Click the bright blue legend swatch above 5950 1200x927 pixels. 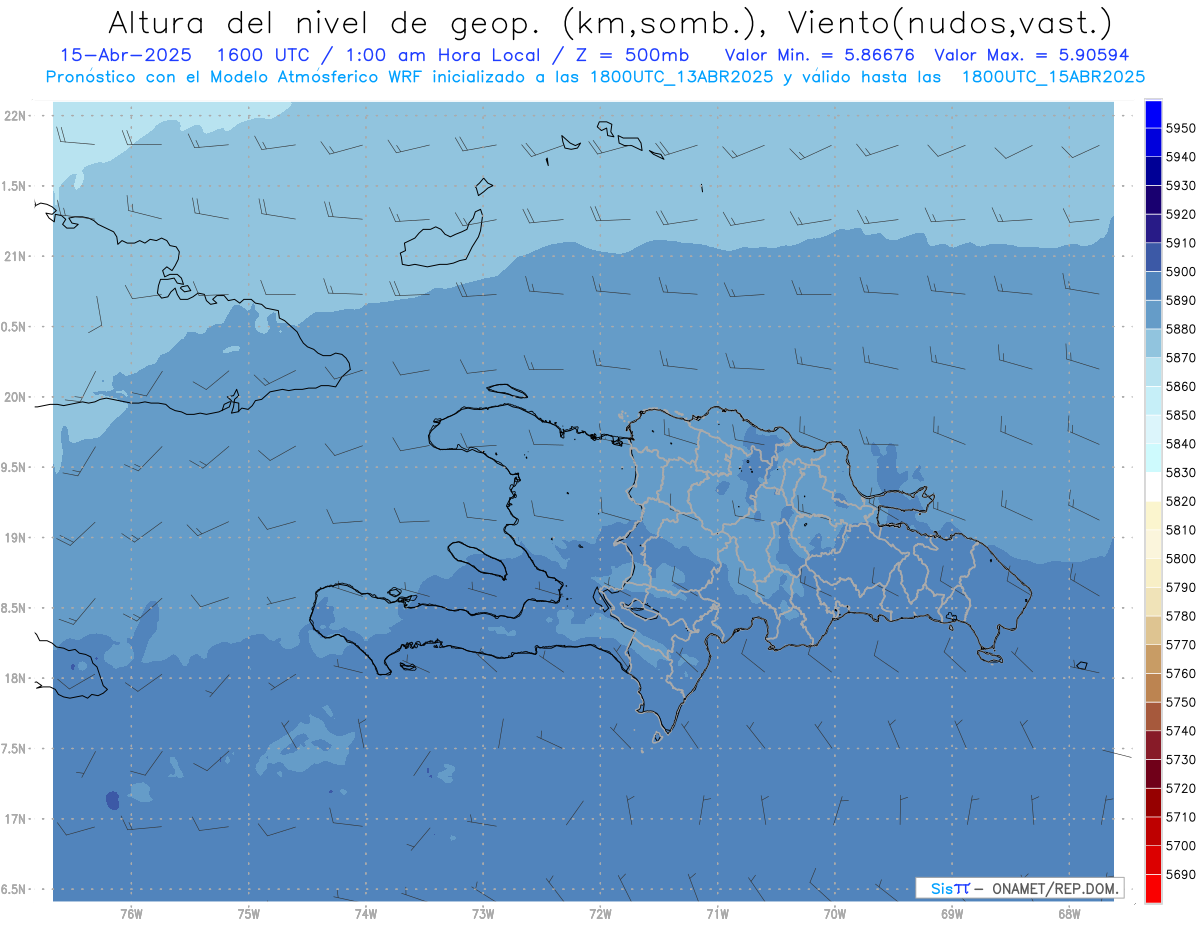point(1153,114)
